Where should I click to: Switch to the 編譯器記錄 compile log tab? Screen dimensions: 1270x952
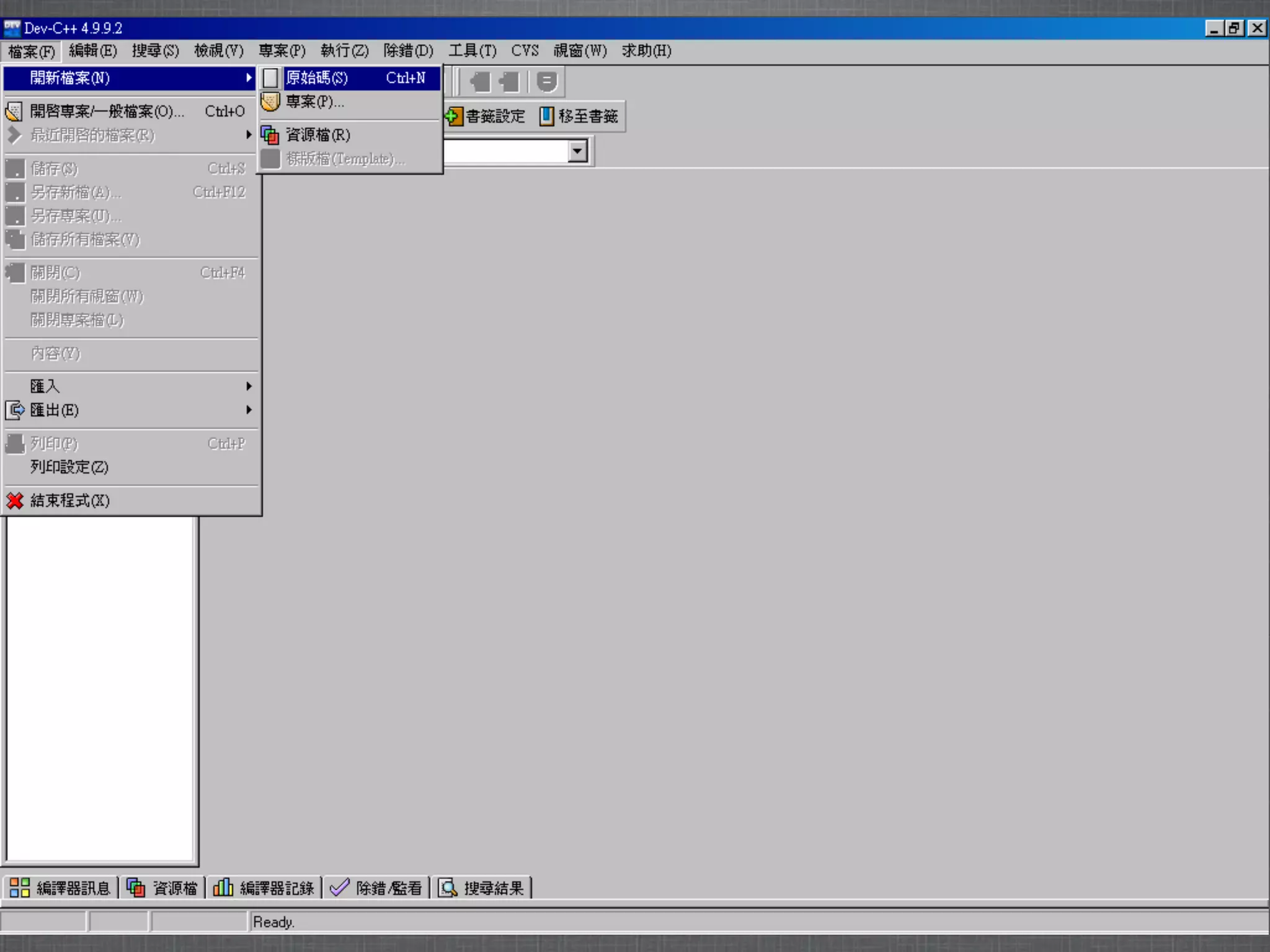(264, 888)
